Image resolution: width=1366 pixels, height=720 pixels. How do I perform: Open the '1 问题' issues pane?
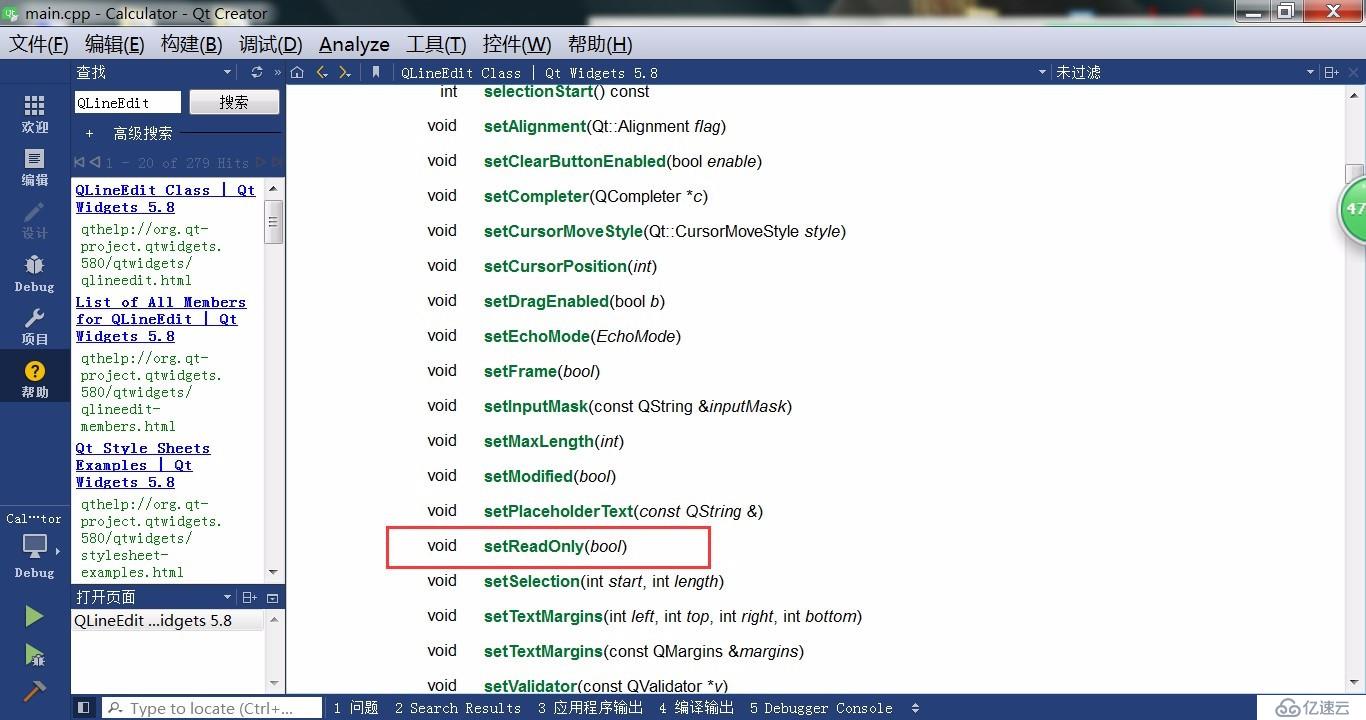tap(356, 707)
